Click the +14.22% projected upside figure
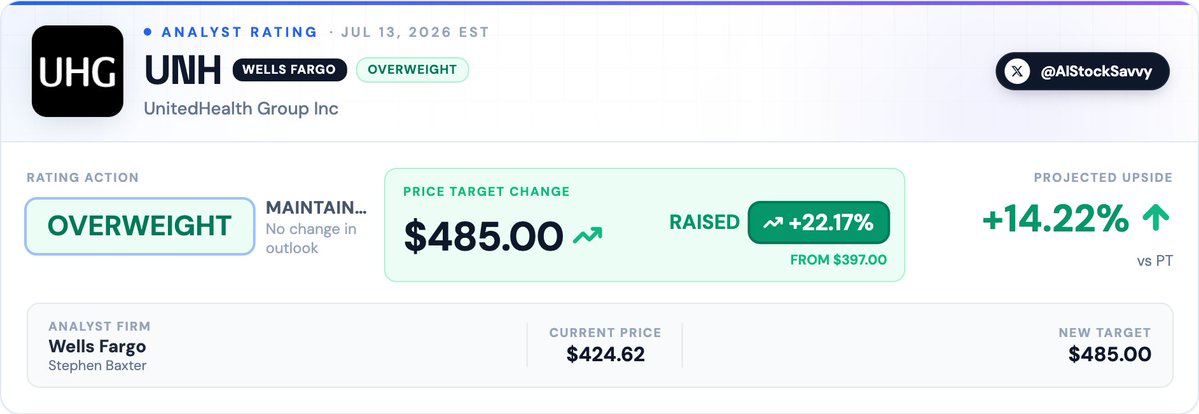1199x414 pixels. click(1055, 220)
